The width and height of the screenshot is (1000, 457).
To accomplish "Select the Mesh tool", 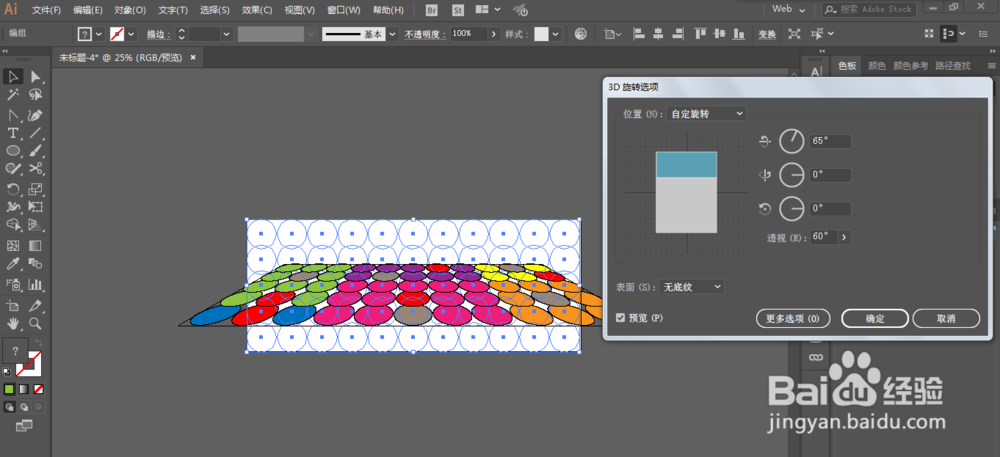I will [x=13, y=246].
